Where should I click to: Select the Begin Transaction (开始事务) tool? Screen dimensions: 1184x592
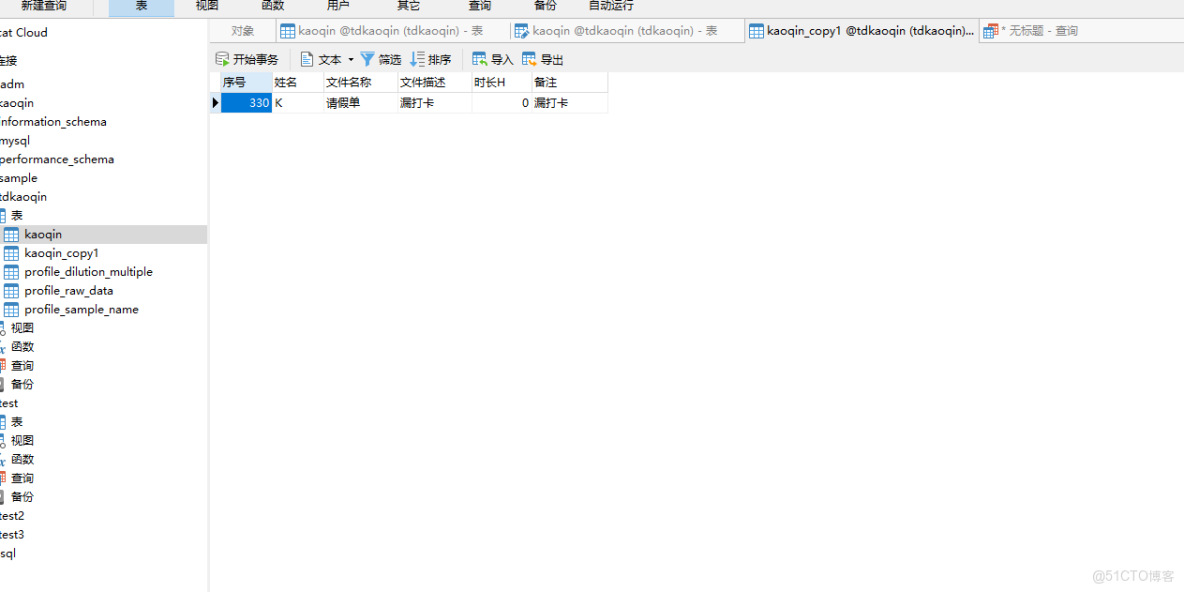(246, 58)
